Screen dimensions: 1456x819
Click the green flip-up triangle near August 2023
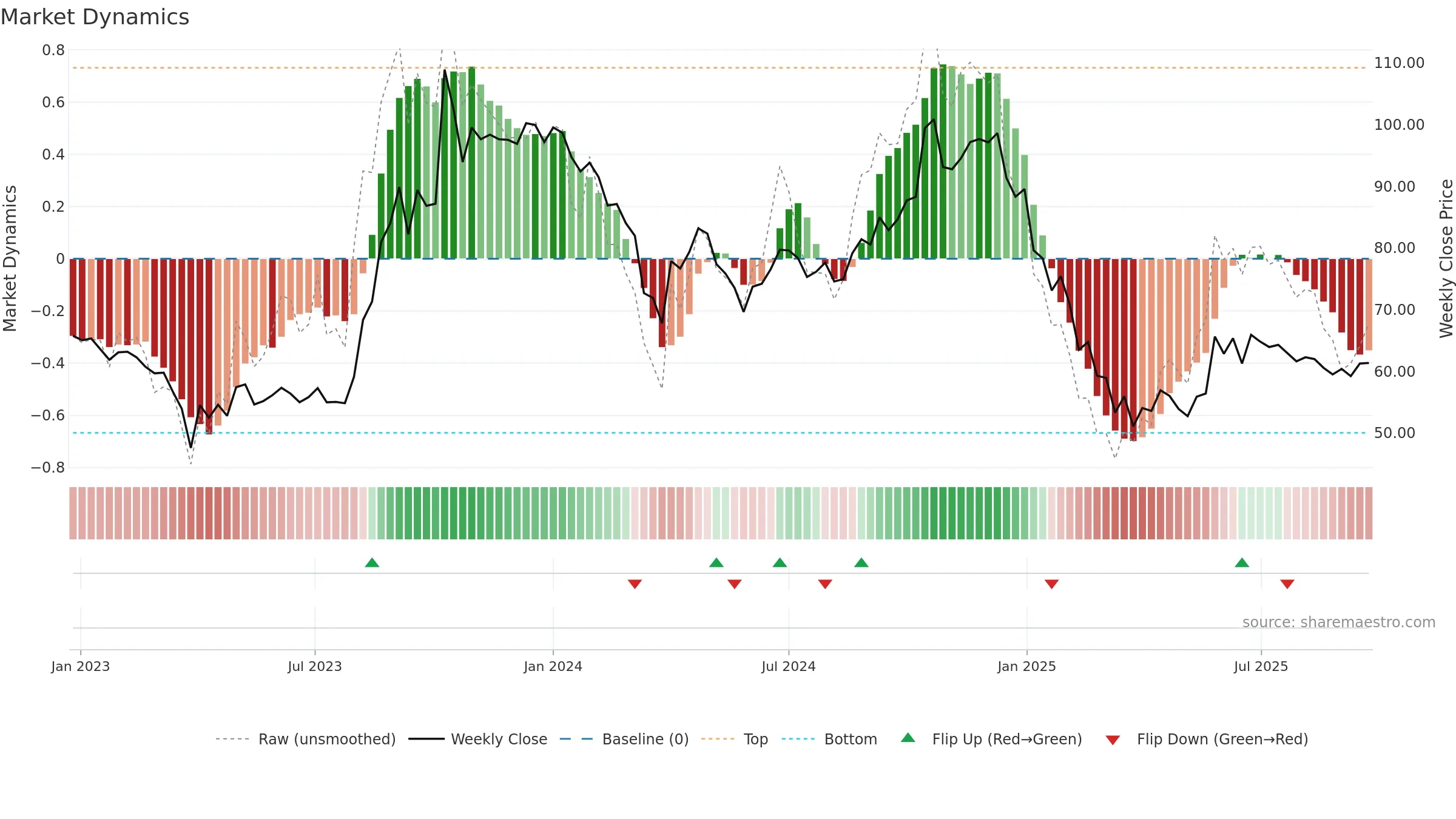372,562
